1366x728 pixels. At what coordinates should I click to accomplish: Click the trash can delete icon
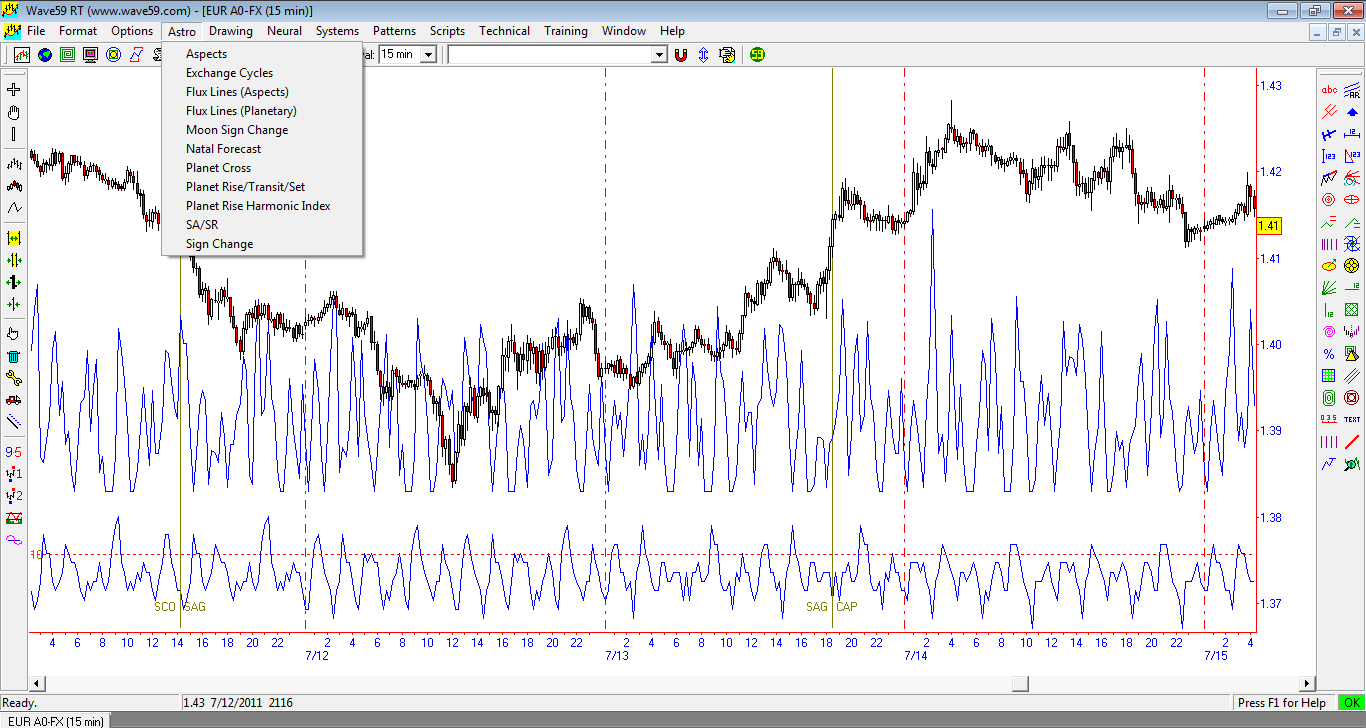click(x=14, y=356)
